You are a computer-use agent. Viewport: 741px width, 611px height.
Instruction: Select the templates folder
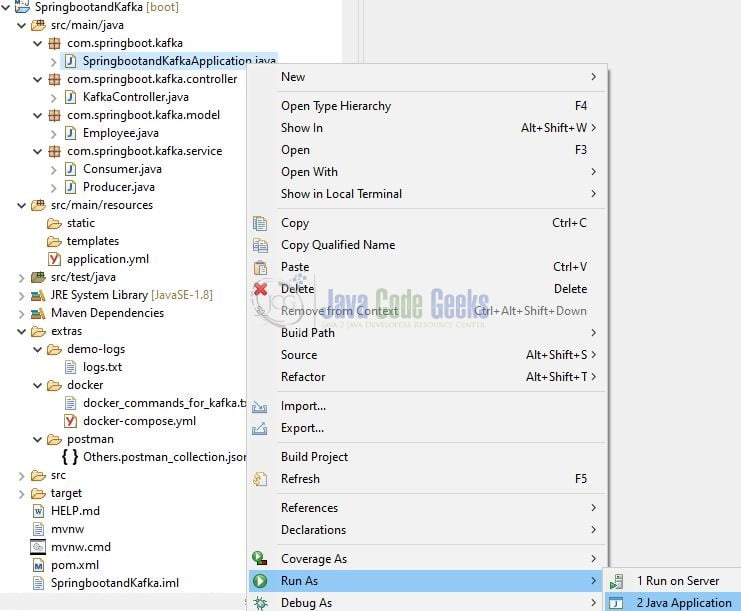[x=93, y=241]
